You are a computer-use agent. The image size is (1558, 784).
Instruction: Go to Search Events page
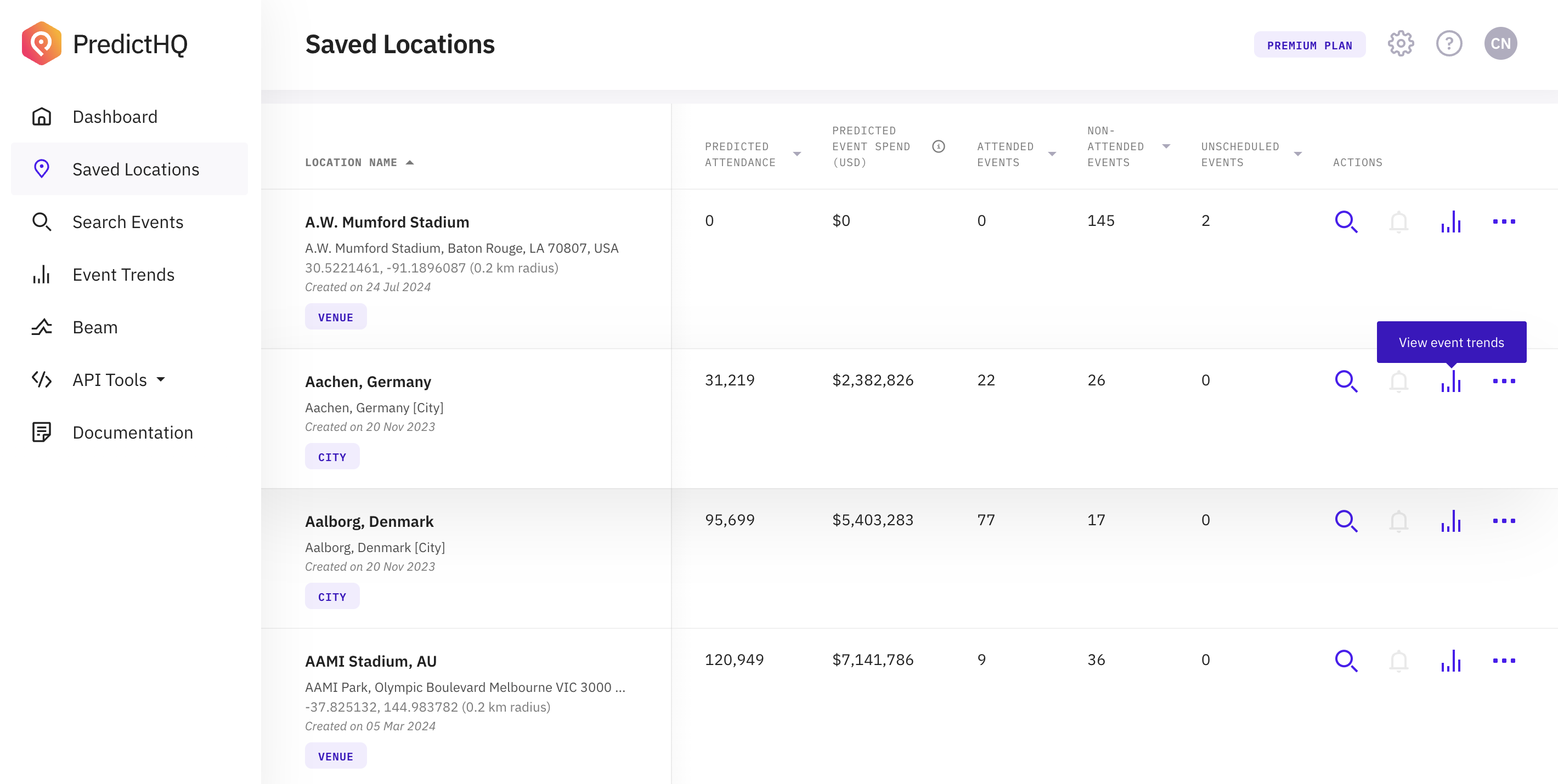128,222
